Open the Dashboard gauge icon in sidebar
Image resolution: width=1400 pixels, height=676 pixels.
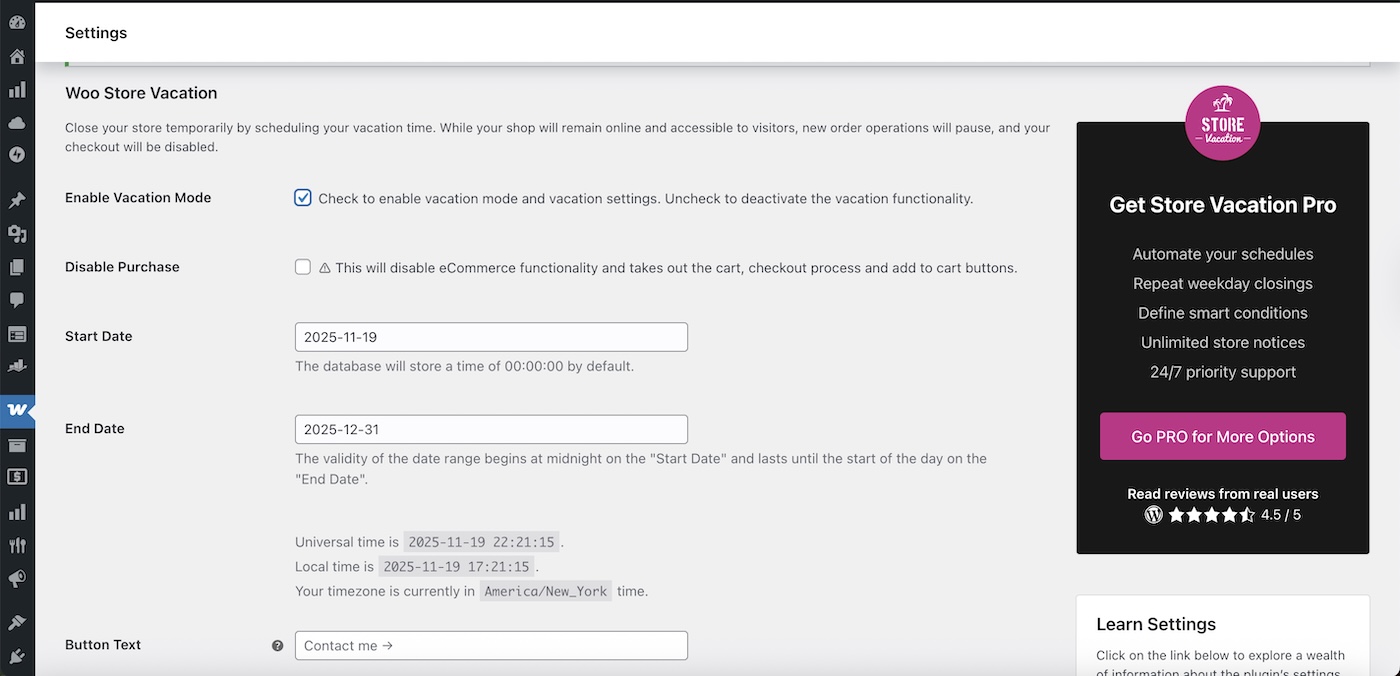coord(17,20)
